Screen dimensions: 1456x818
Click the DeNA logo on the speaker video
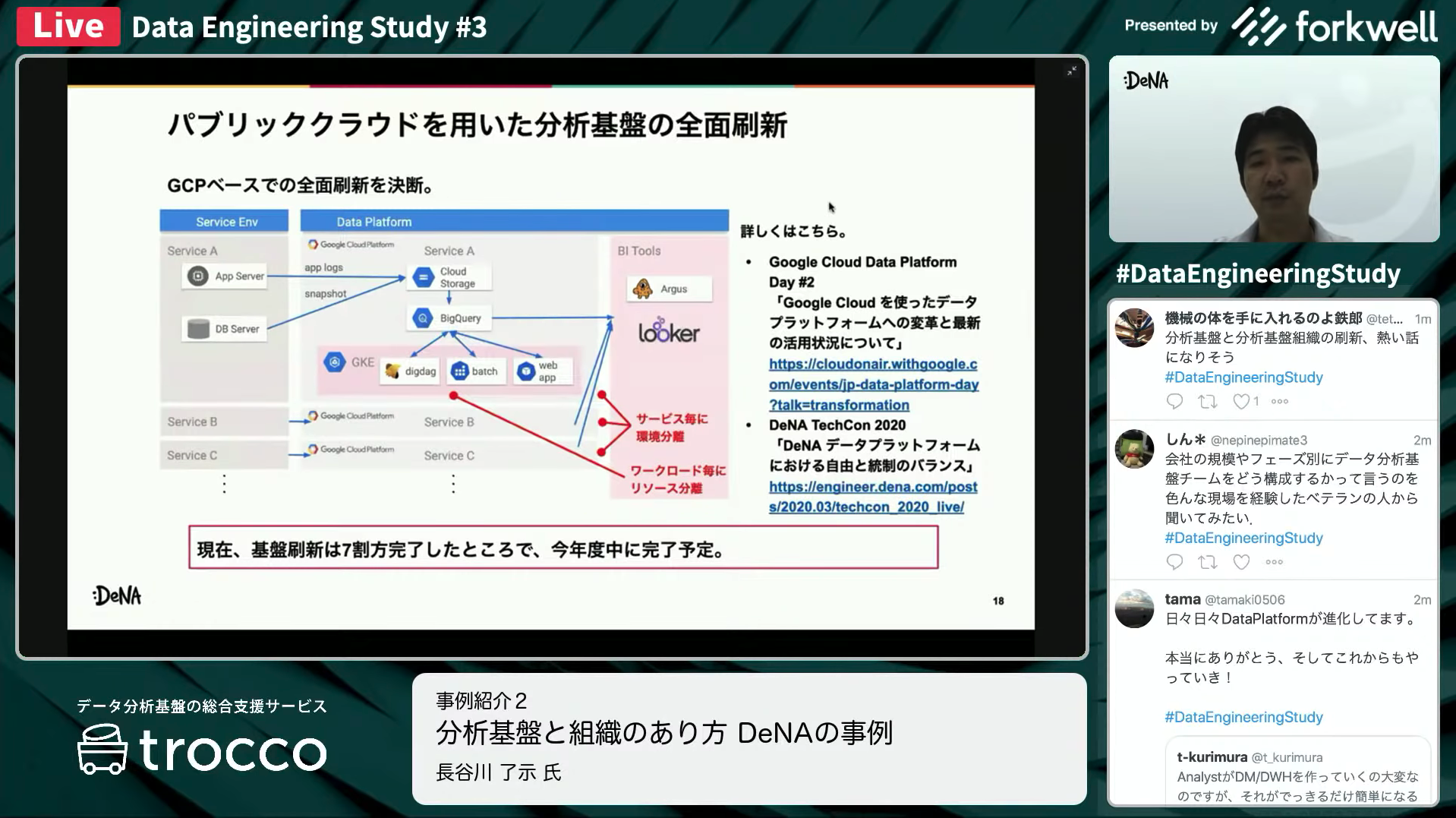[x=1146, y=81]
